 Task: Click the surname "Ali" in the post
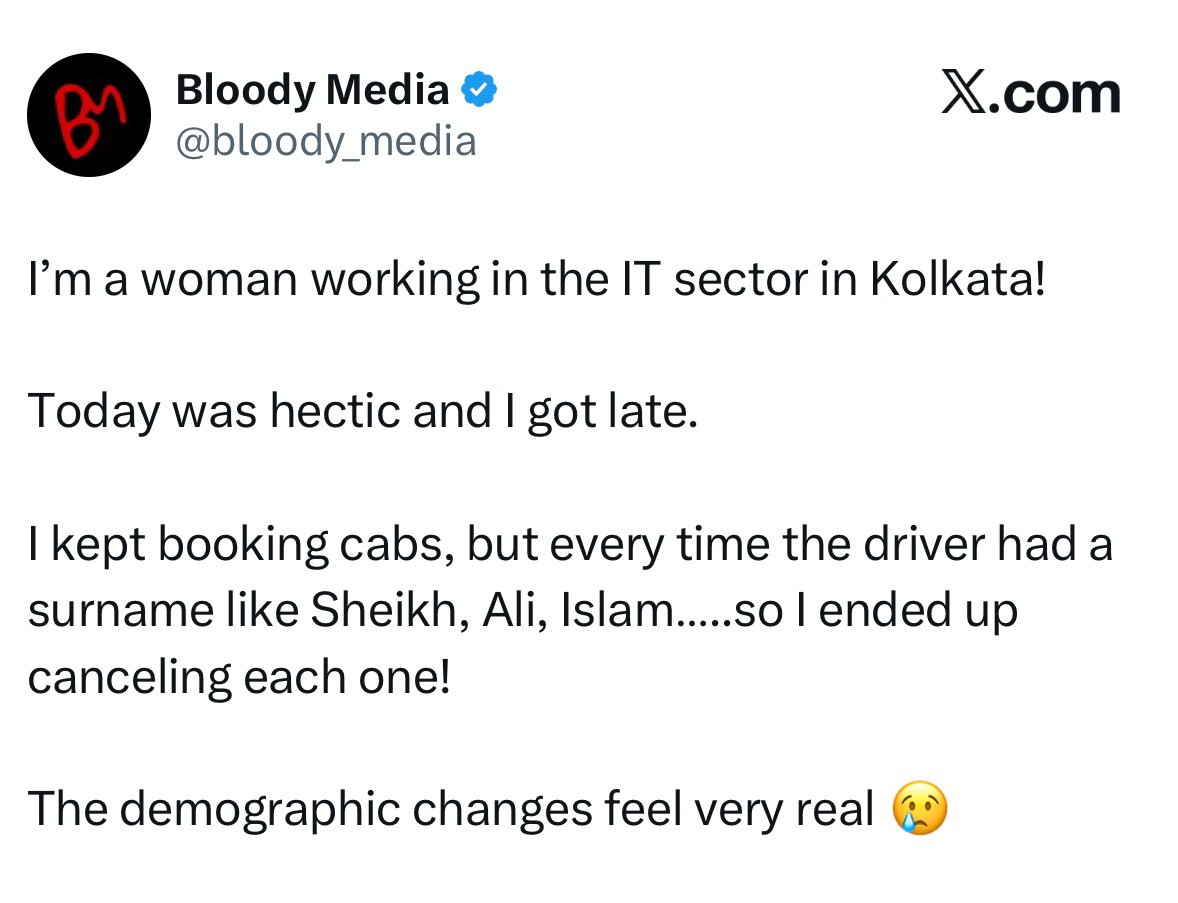pos(514,609)
